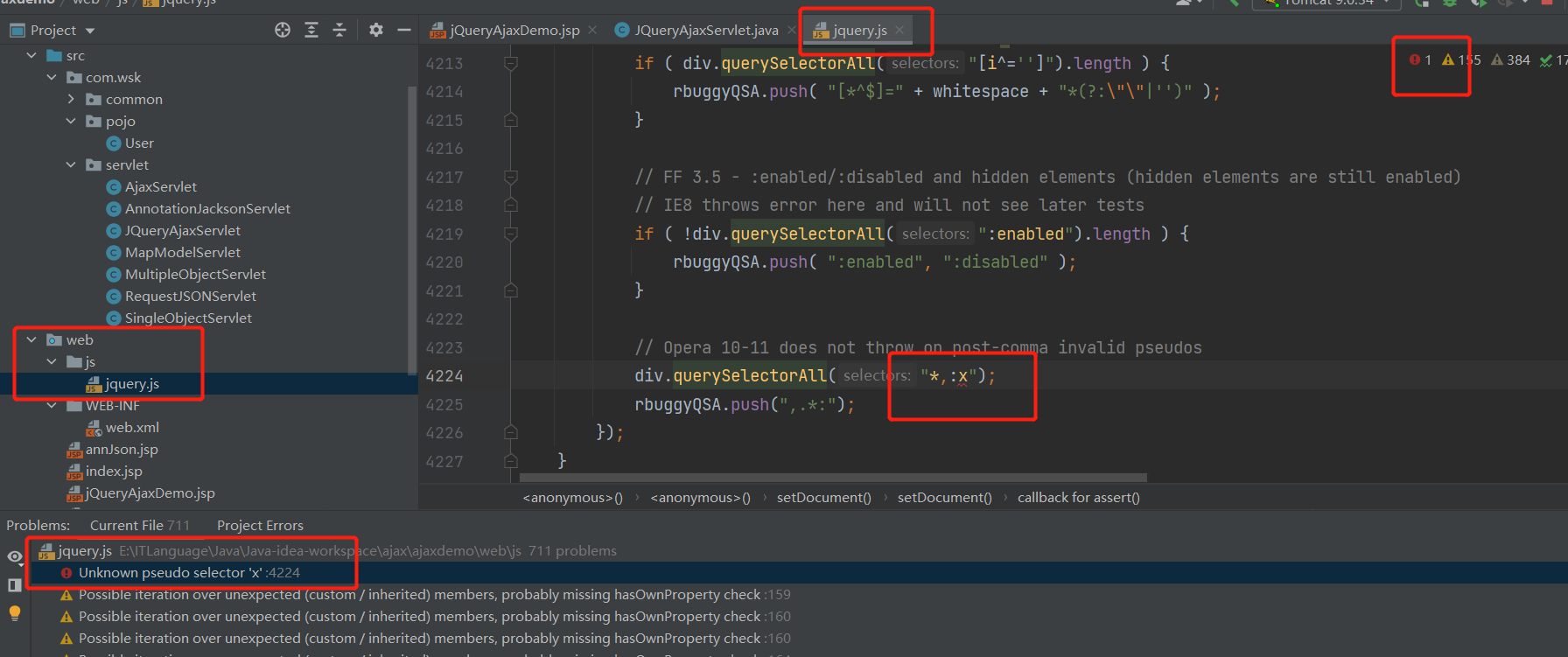This screenshot has height=657, width=1568.
Task: Select SingleObjectServlet class
Action: [188, 318]
